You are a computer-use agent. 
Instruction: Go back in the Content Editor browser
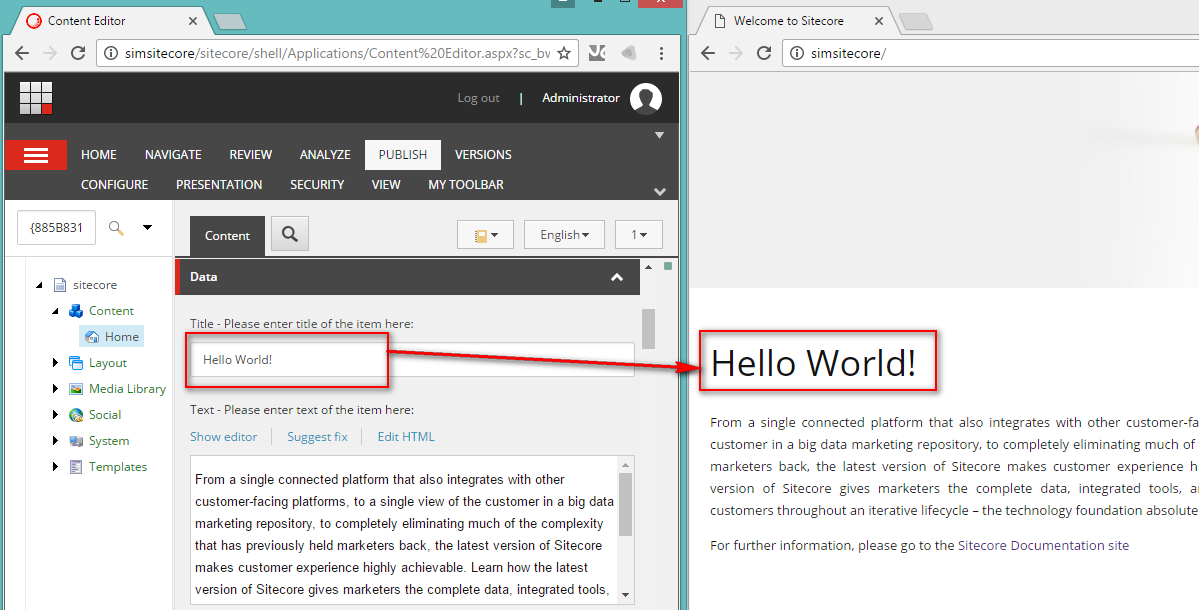click(x=22, y=53)
